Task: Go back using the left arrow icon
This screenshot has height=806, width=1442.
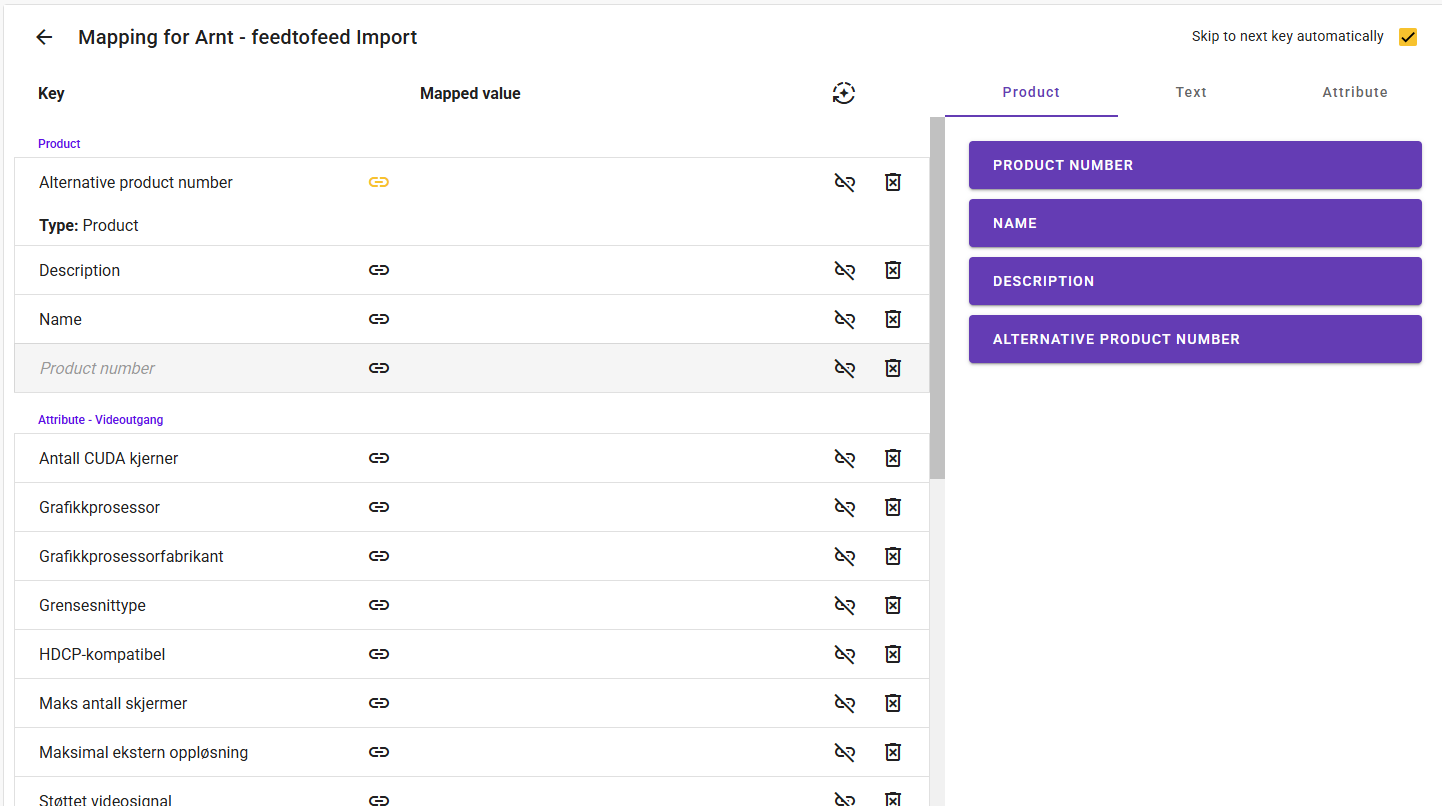Action: pyautogui.click(x=44, y=37)
